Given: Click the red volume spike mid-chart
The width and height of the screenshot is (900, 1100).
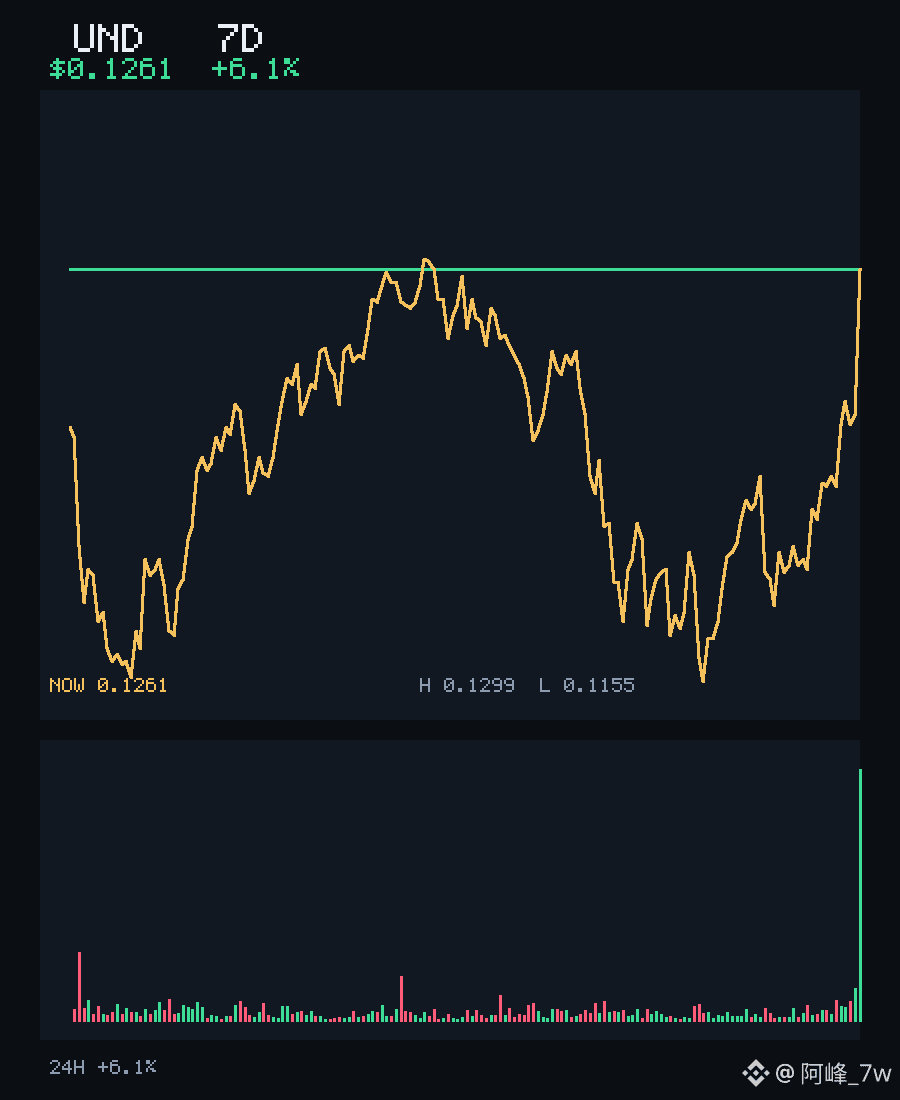Looking at the screenshot, I should pos(401,998).
